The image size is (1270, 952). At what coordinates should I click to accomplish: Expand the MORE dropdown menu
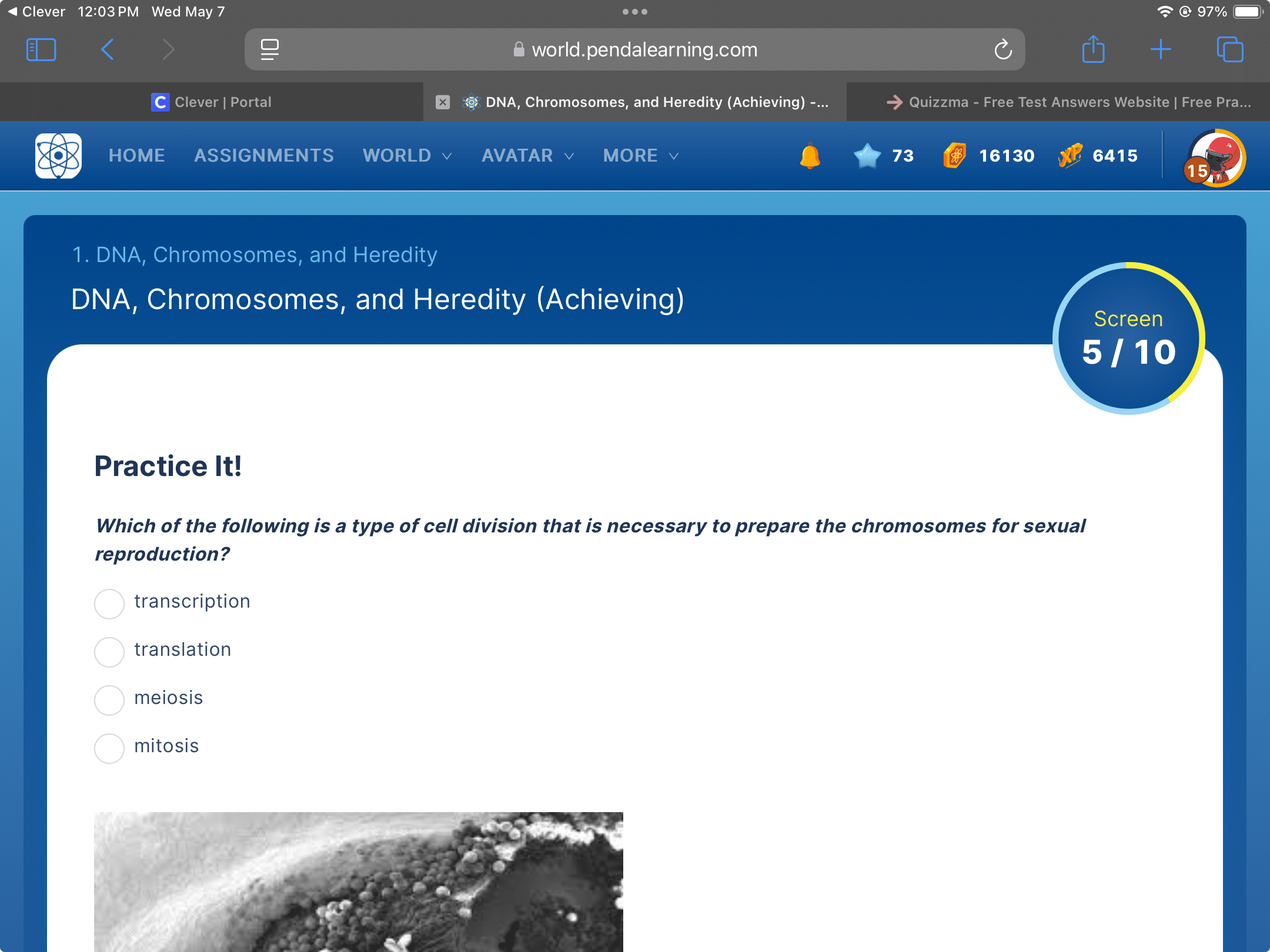(641, 156)
